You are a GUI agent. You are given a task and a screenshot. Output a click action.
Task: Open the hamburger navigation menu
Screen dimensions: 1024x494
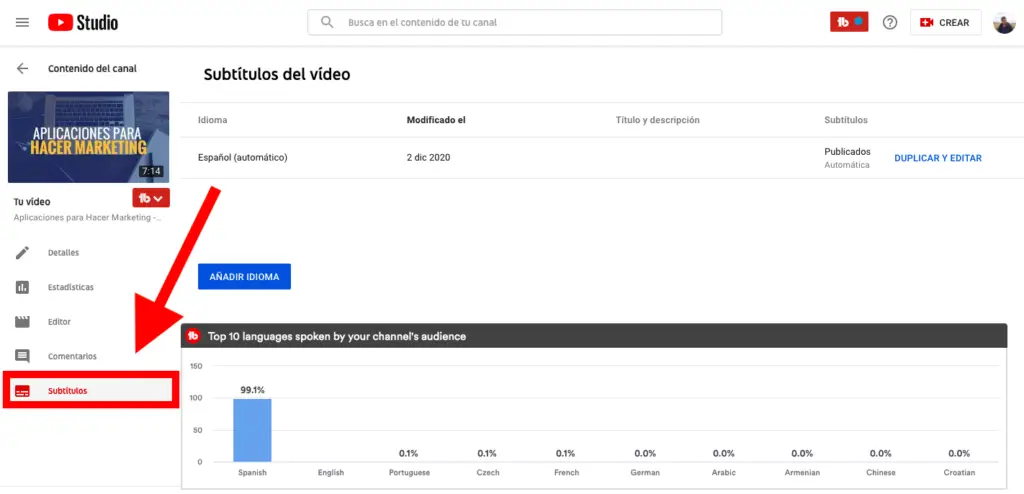pos(22,22)
